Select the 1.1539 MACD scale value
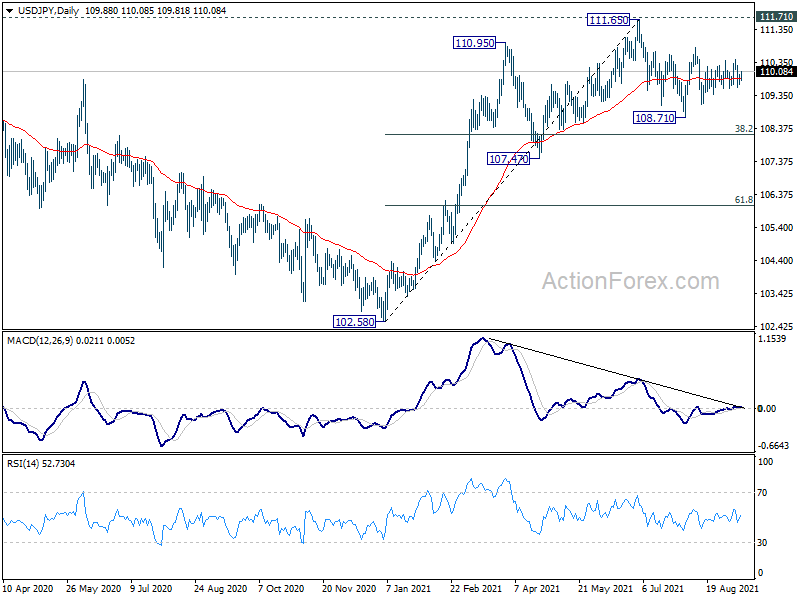The image size is (800, 600). (x=772, y=339)
